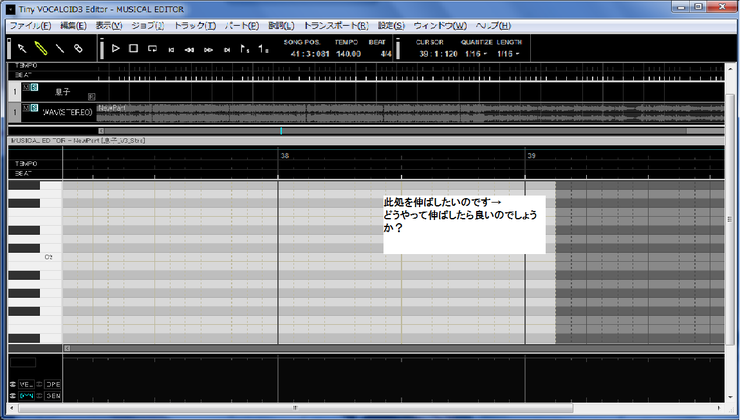Set the end marker flag icon
The image size is (740, 420).
point(263,49)
